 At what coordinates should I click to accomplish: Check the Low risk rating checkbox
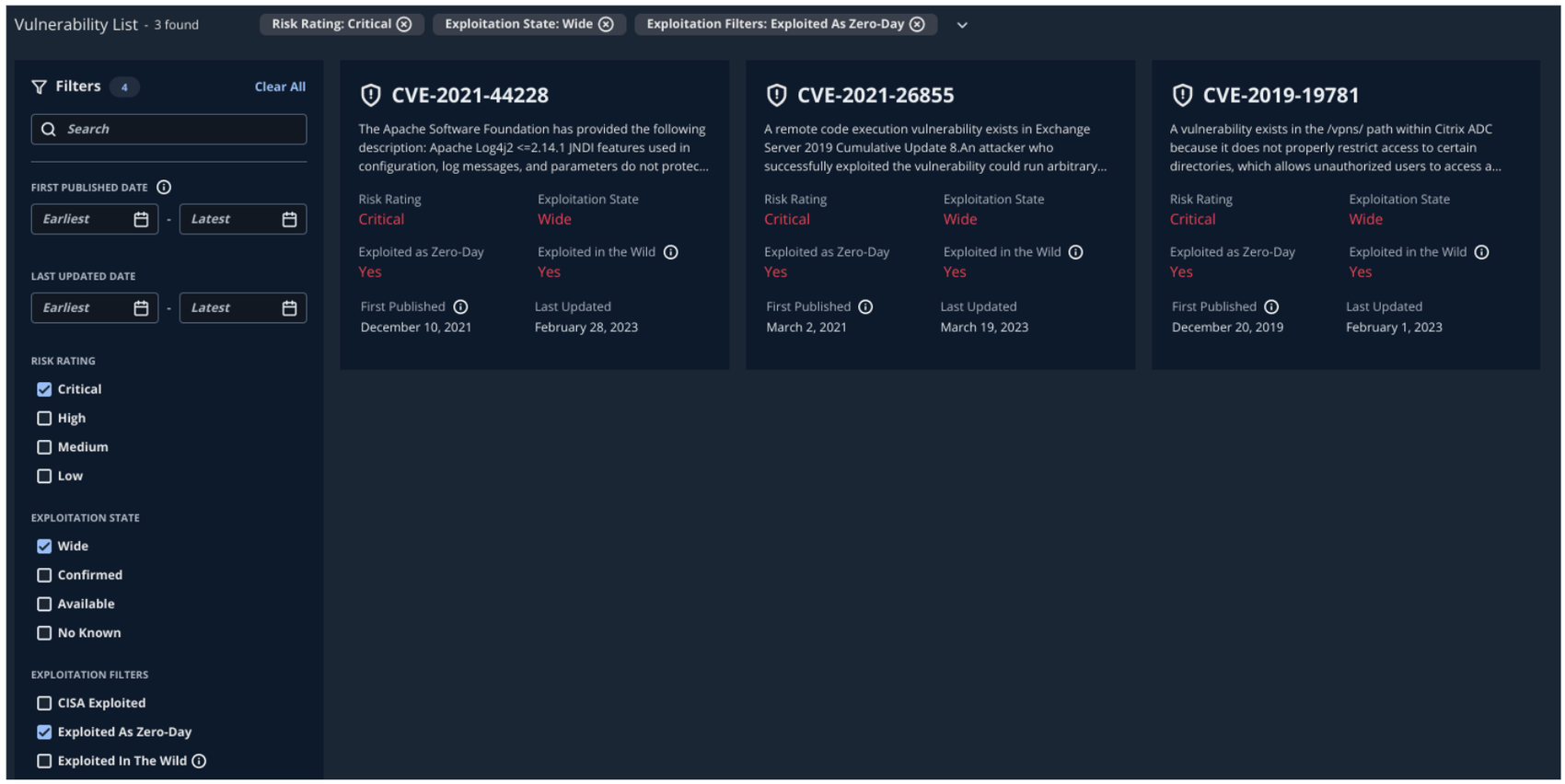pos(44,476)
